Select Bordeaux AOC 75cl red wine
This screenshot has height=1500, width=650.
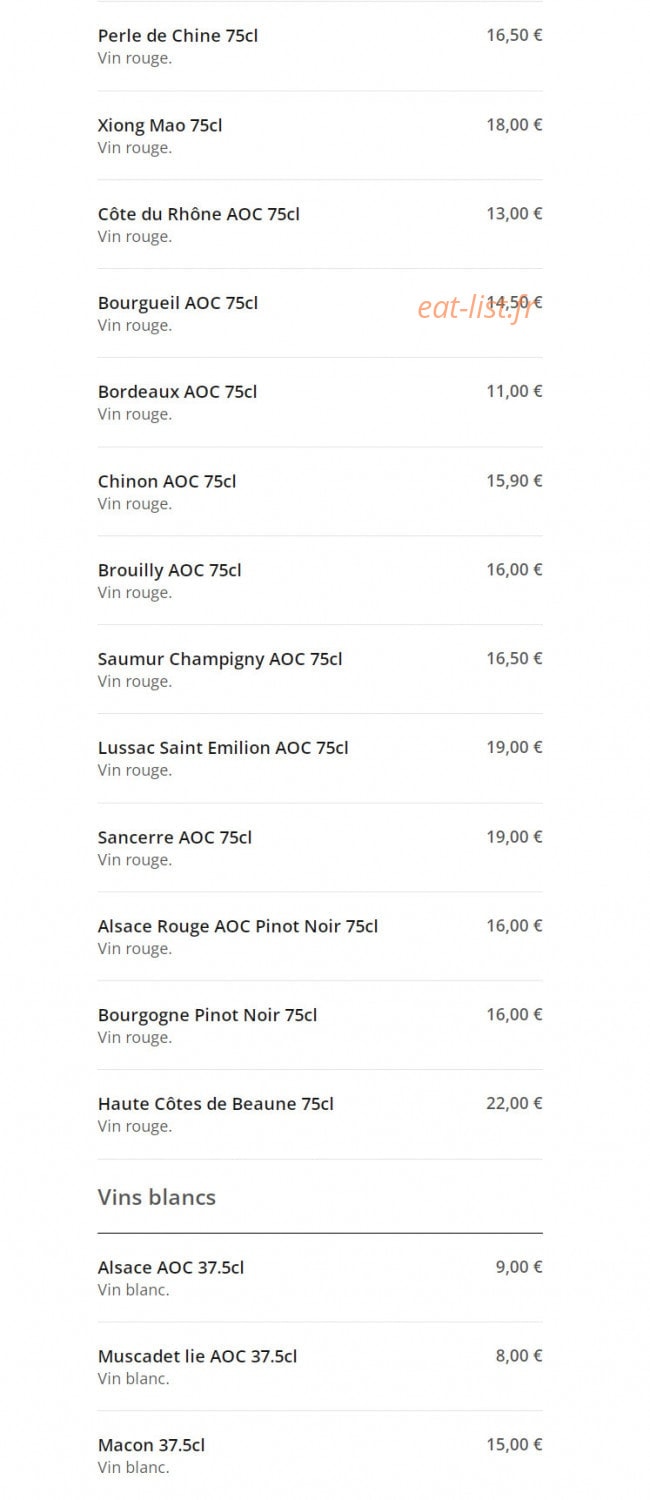[320, 402]
